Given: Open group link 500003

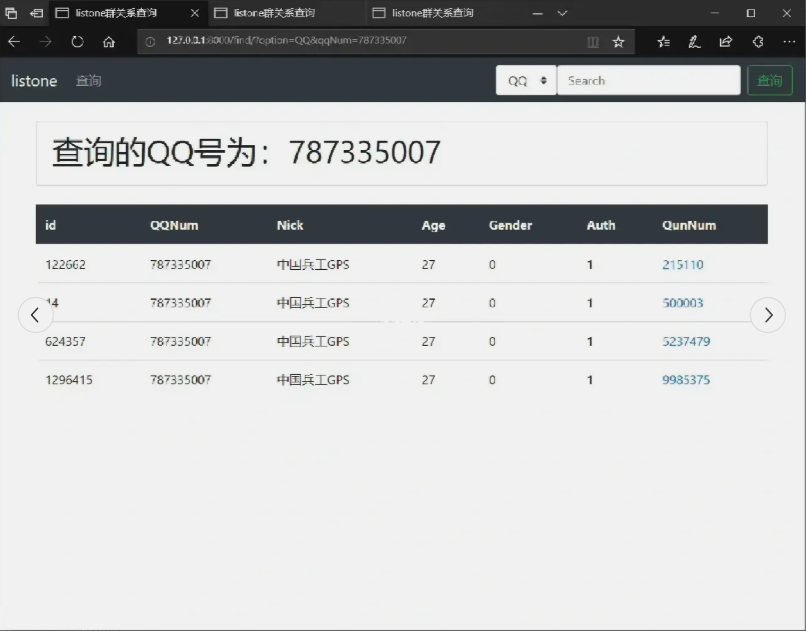Looking at the screenshot, I should [683, 303].
